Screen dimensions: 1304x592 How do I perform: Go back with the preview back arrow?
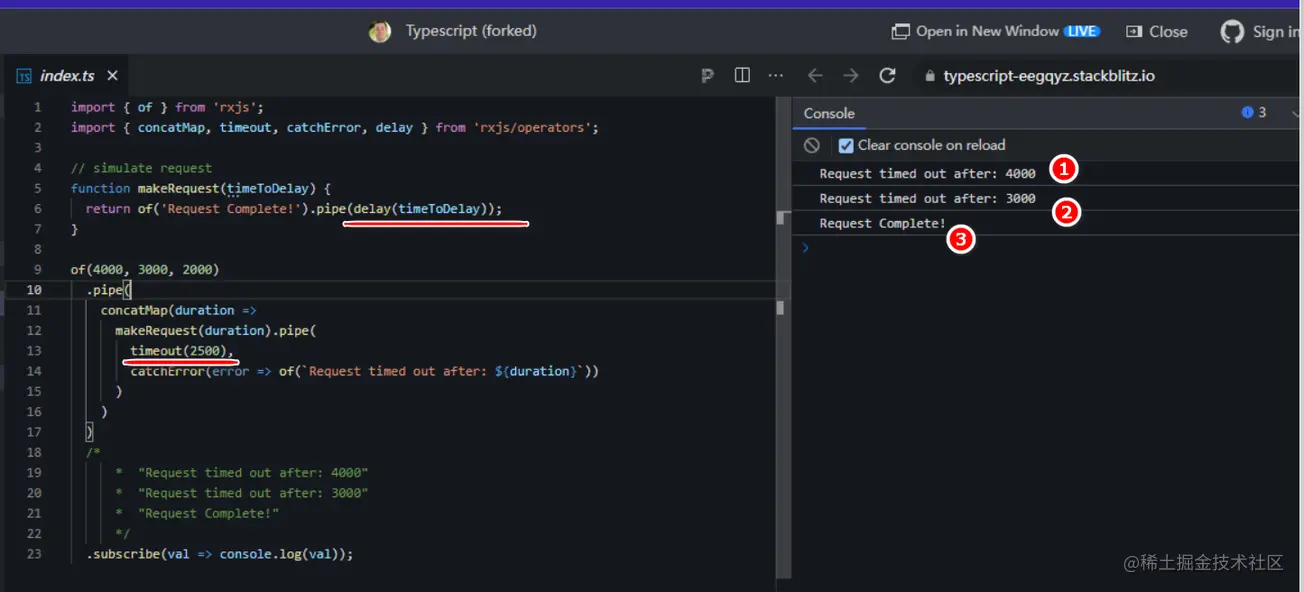click(x=815, y=76)
